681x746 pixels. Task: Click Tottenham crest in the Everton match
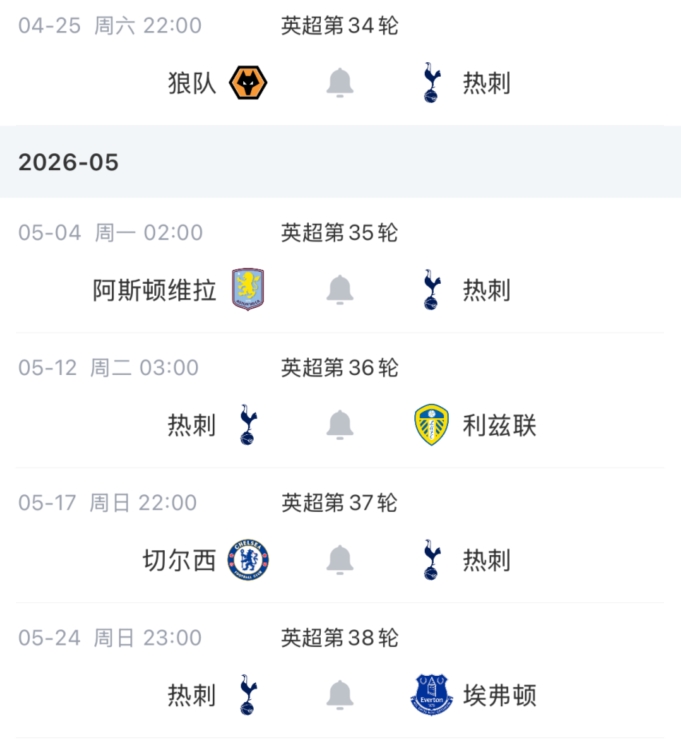[248, 695]
